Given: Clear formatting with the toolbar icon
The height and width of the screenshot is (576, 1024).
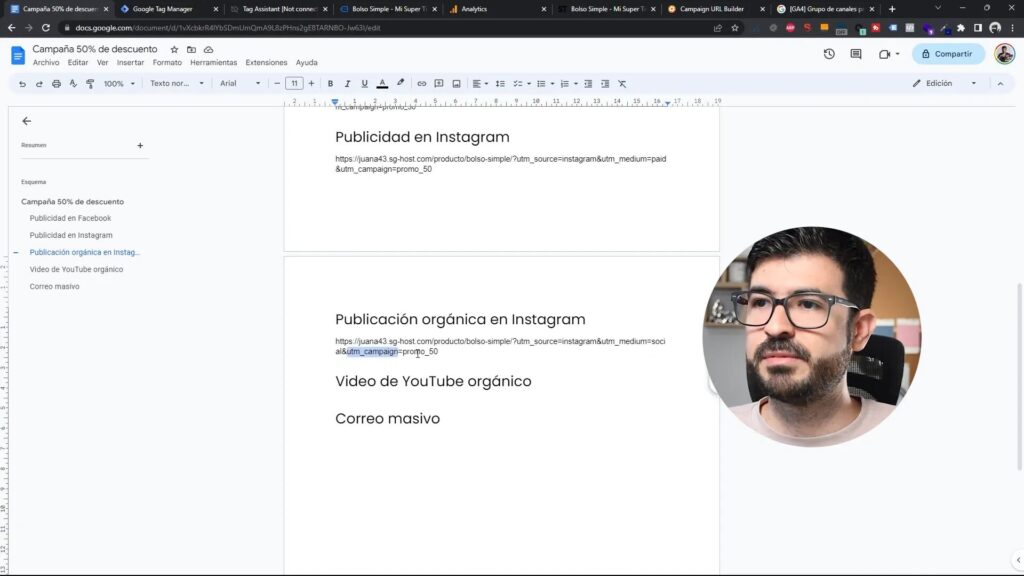Looking at the screenshot, I should click(x=622, y=84).
